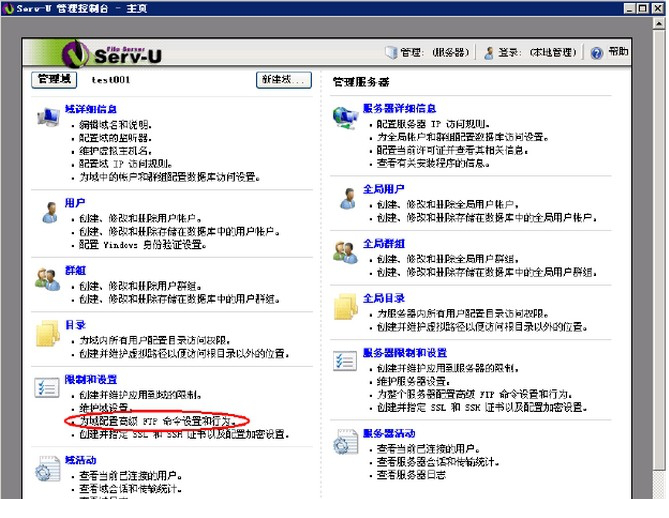Click the Serv-U title bar app icon
669x518 pixels.
click(x=8, y=8)
